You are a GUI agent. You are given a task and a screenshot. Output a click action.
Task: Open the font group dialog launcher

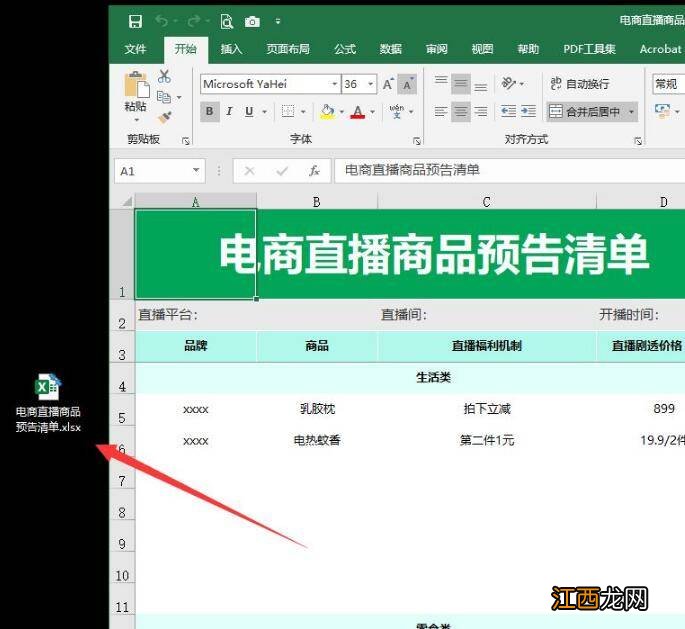pyautogui.click(x=416, y=141)
